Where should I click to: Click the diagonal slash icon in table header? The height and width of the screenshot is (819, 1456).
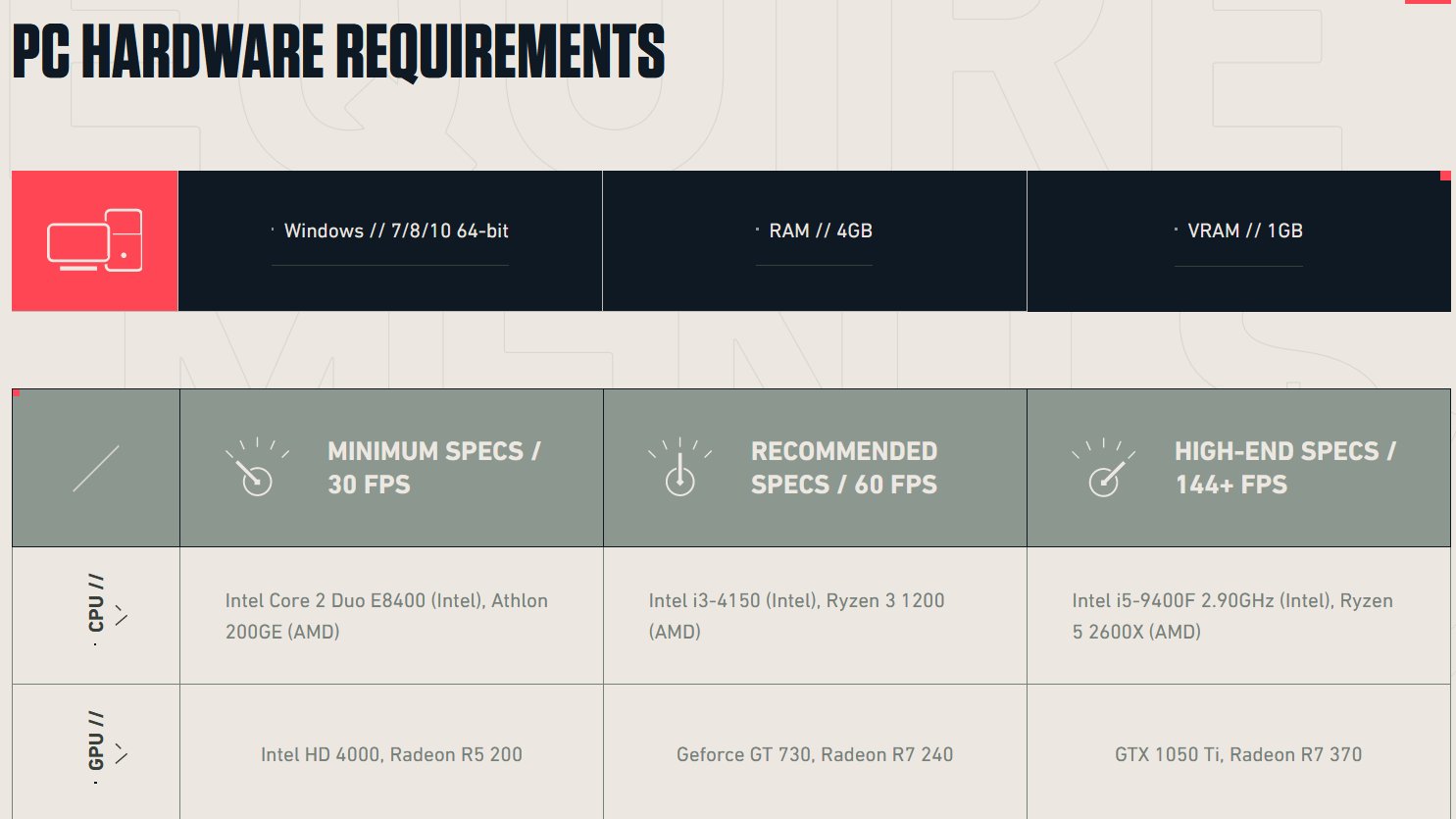96,468
